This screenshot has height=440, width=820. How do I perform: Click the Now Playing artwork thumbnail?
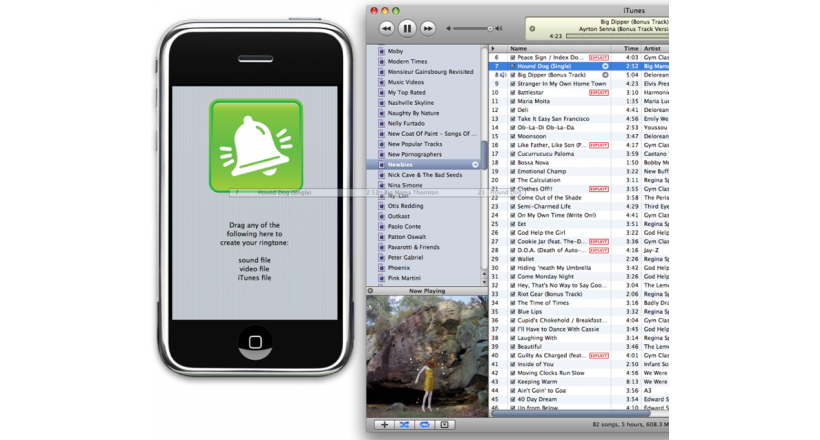[427, 356]
